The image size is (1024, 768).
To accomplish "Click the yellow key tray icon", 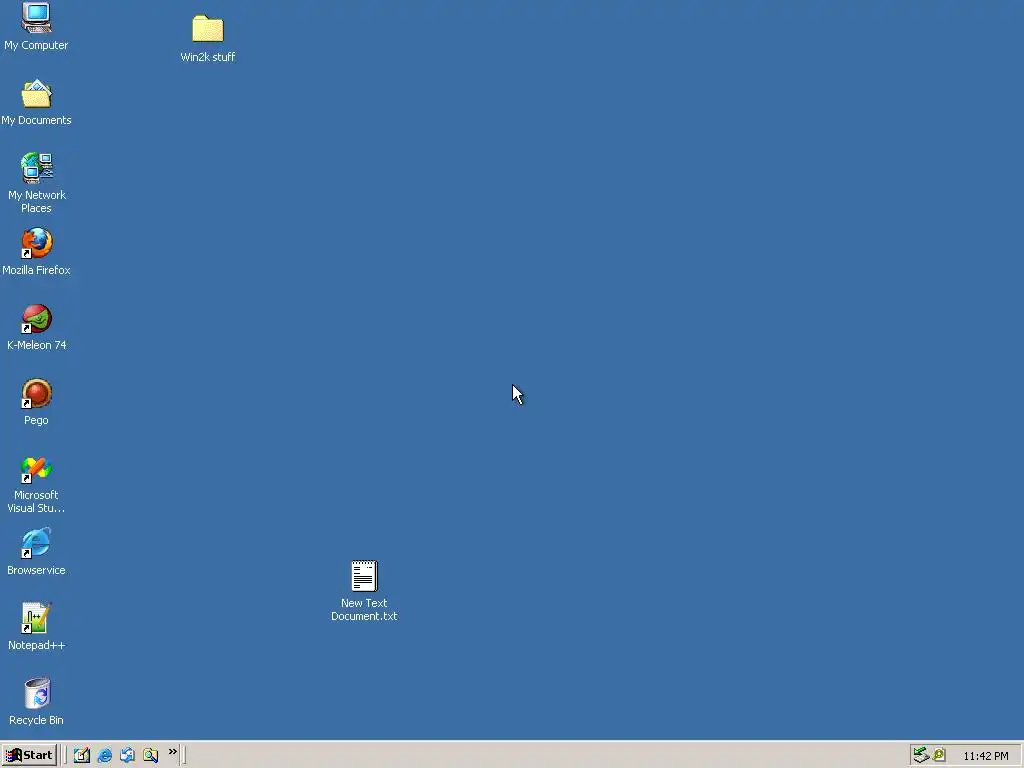I will (x=939, y=755).
